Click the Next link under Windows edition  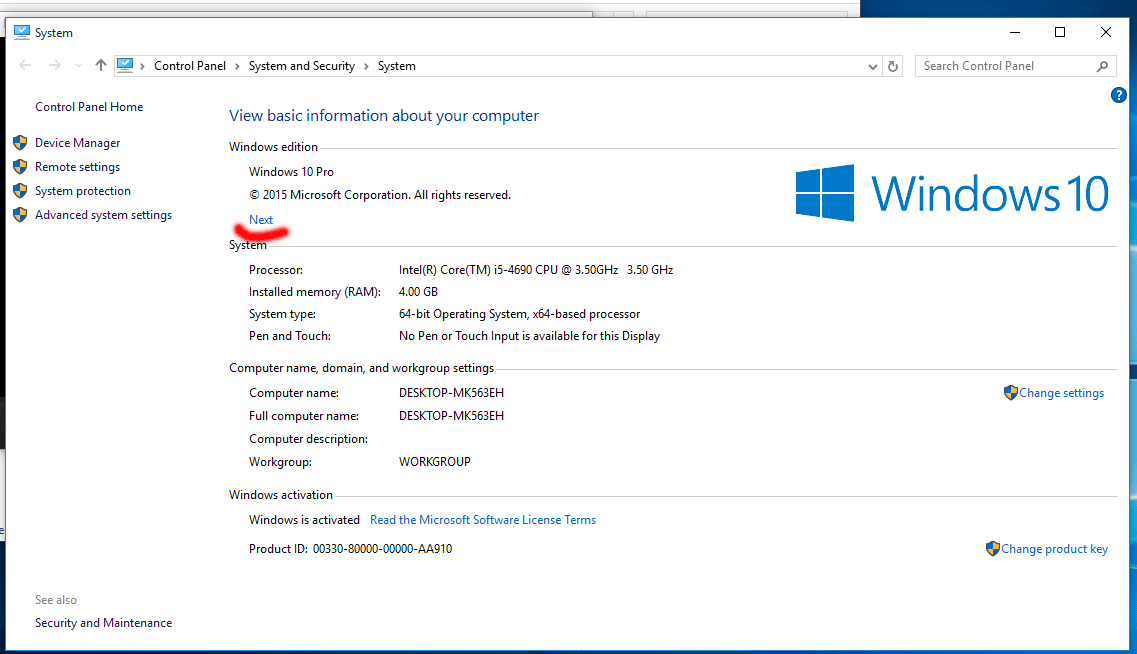(261, 220)
